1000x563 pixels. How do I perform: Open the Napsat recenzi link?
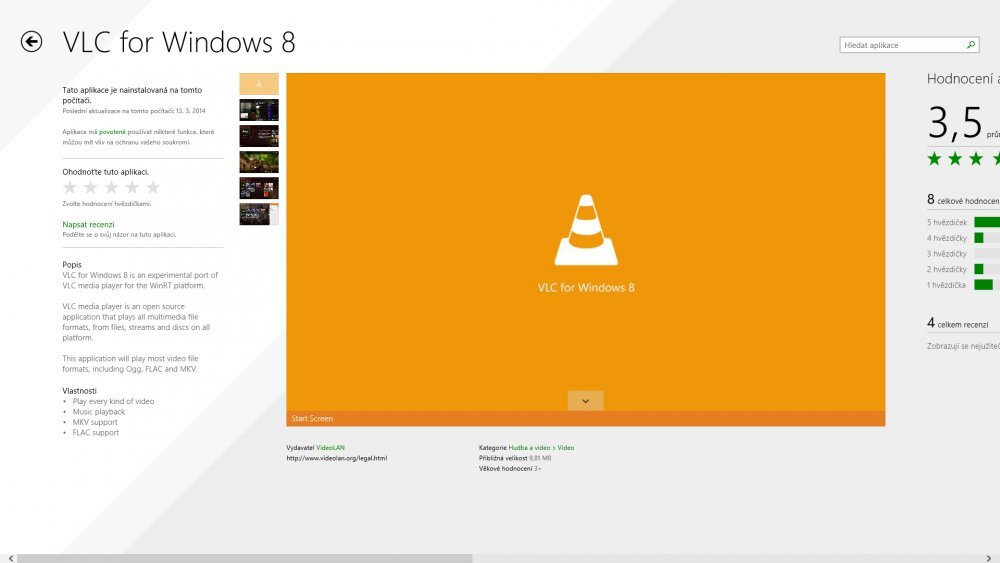coord(88,224)
